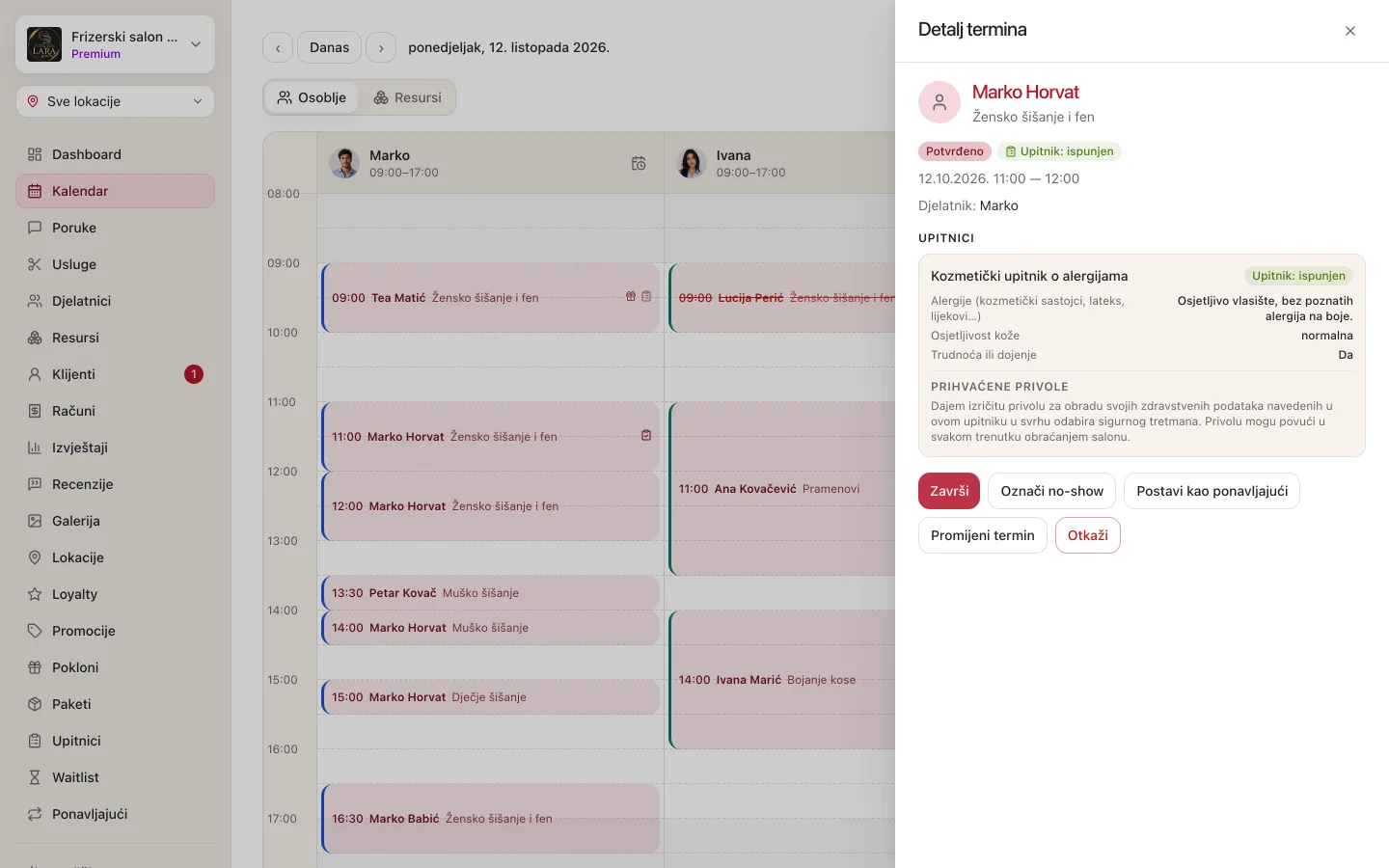Go to next day with right arrow
This screenshot has height=868, width=1389.
click(x=381, y=47)
